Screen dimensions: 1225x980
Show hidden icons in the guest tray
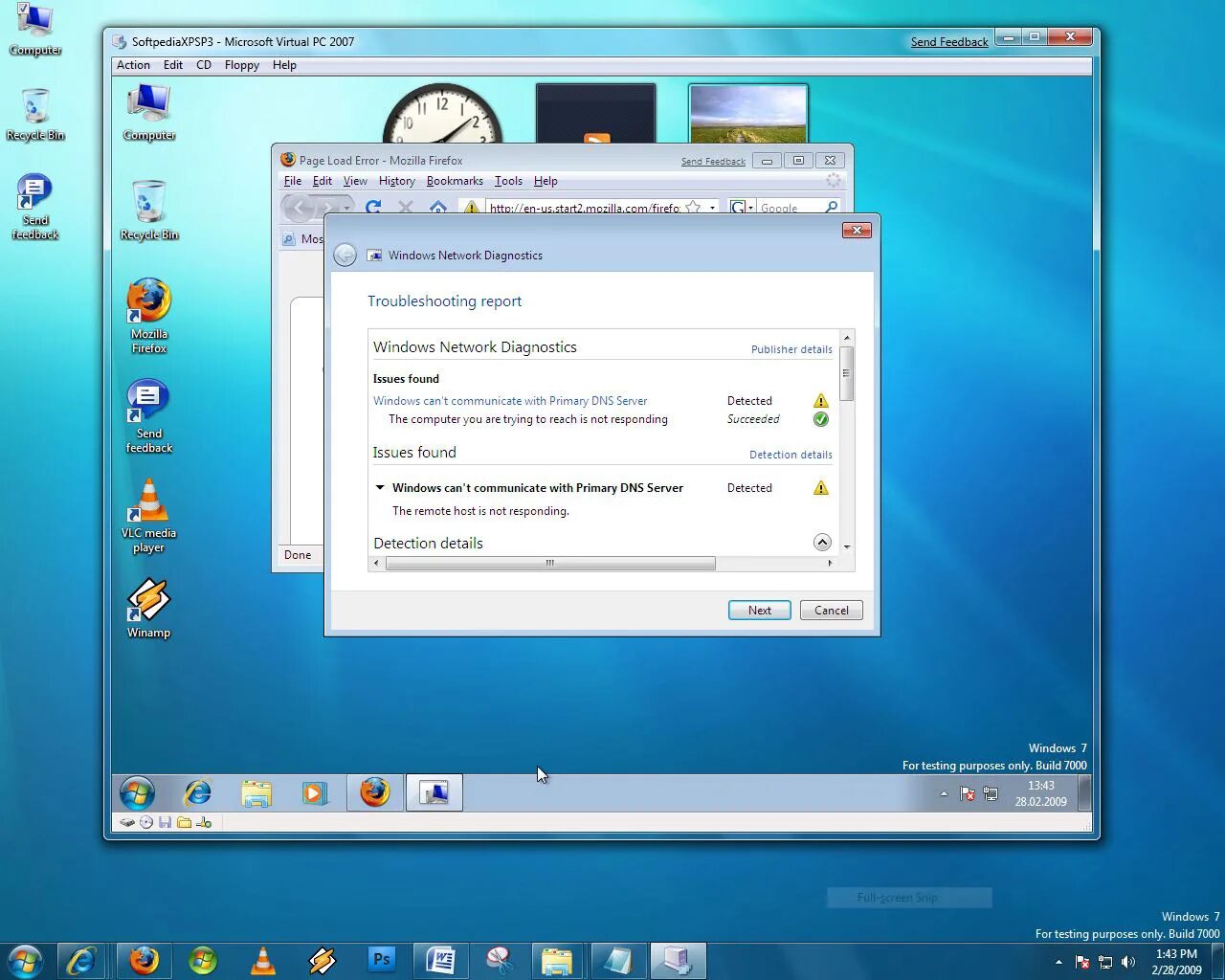[x=944, y=793]
